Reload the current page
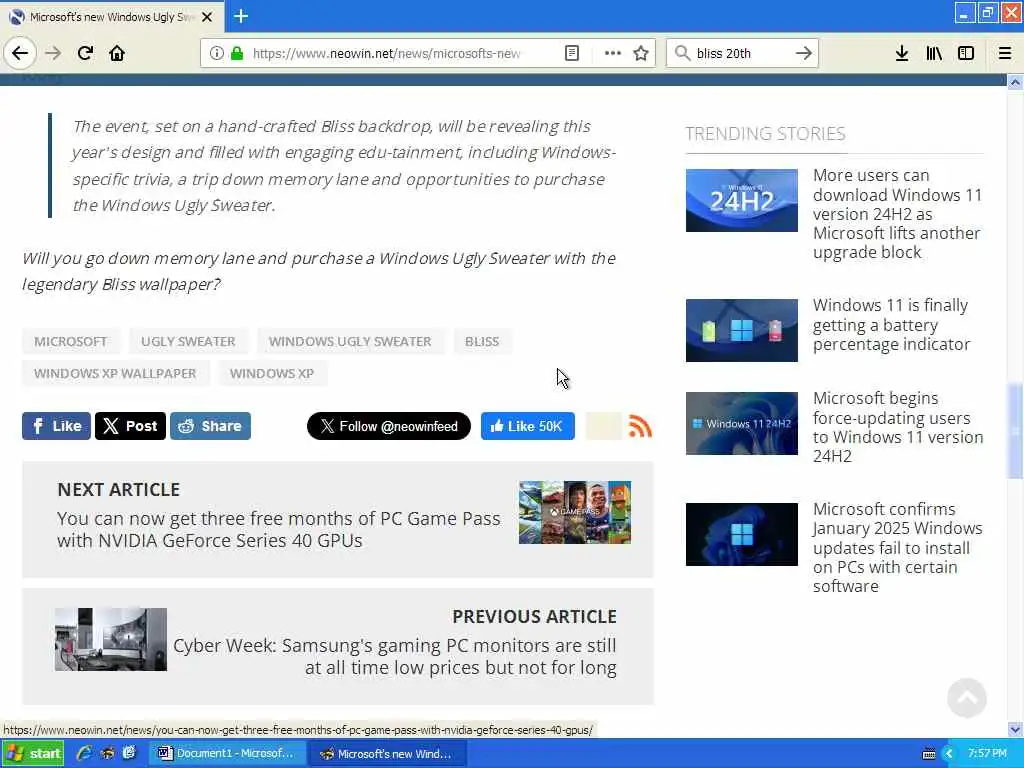 [x=85, y=53]
